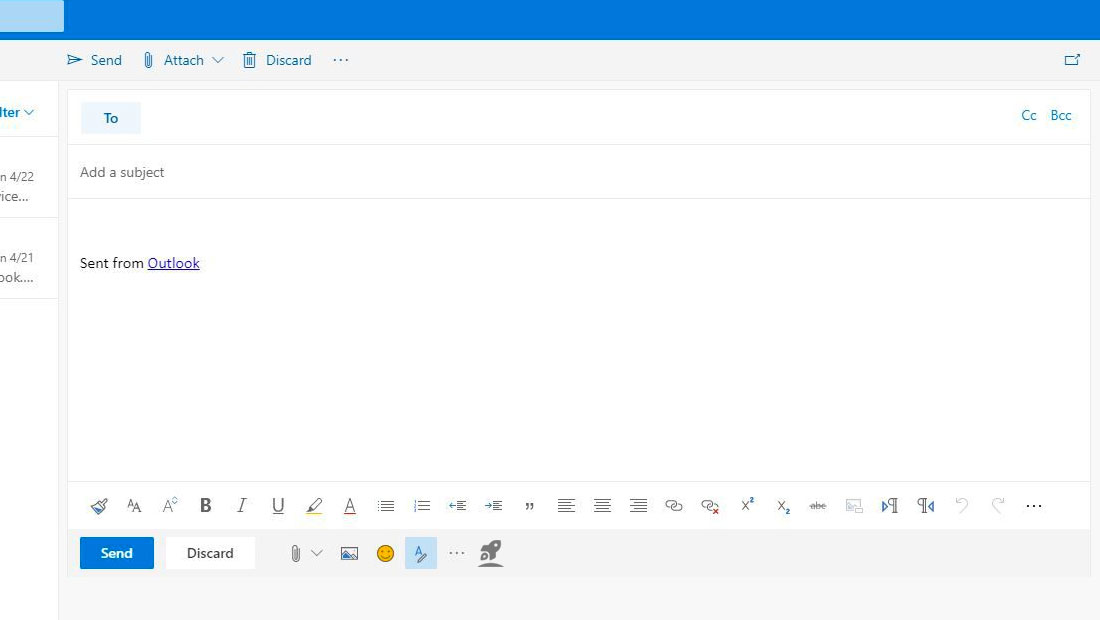The width and height of the screenshot is (1100, 620).
Task: Apply quote formatting
Action: click(530, 506)
